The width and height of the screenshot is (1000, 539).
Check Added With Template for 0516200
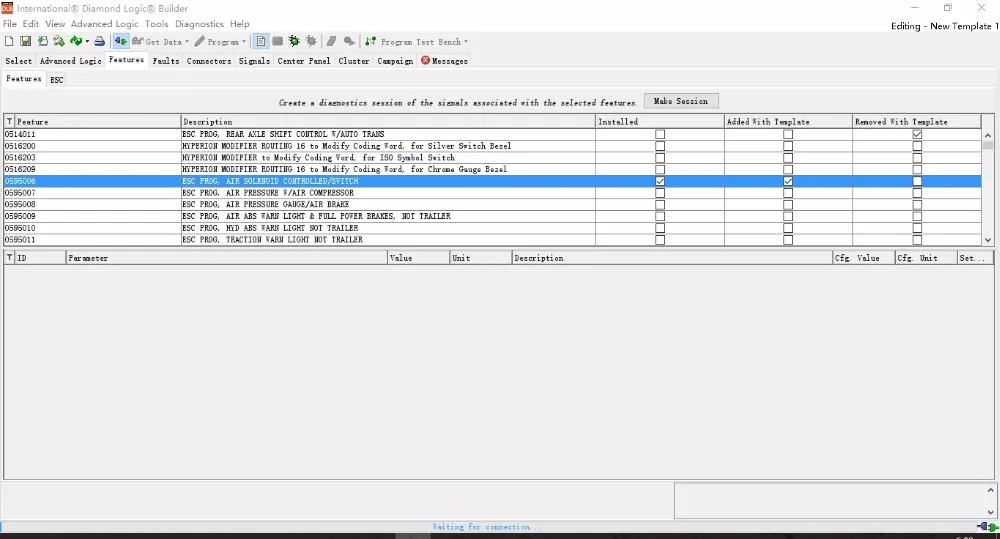[x=788, y=146]
